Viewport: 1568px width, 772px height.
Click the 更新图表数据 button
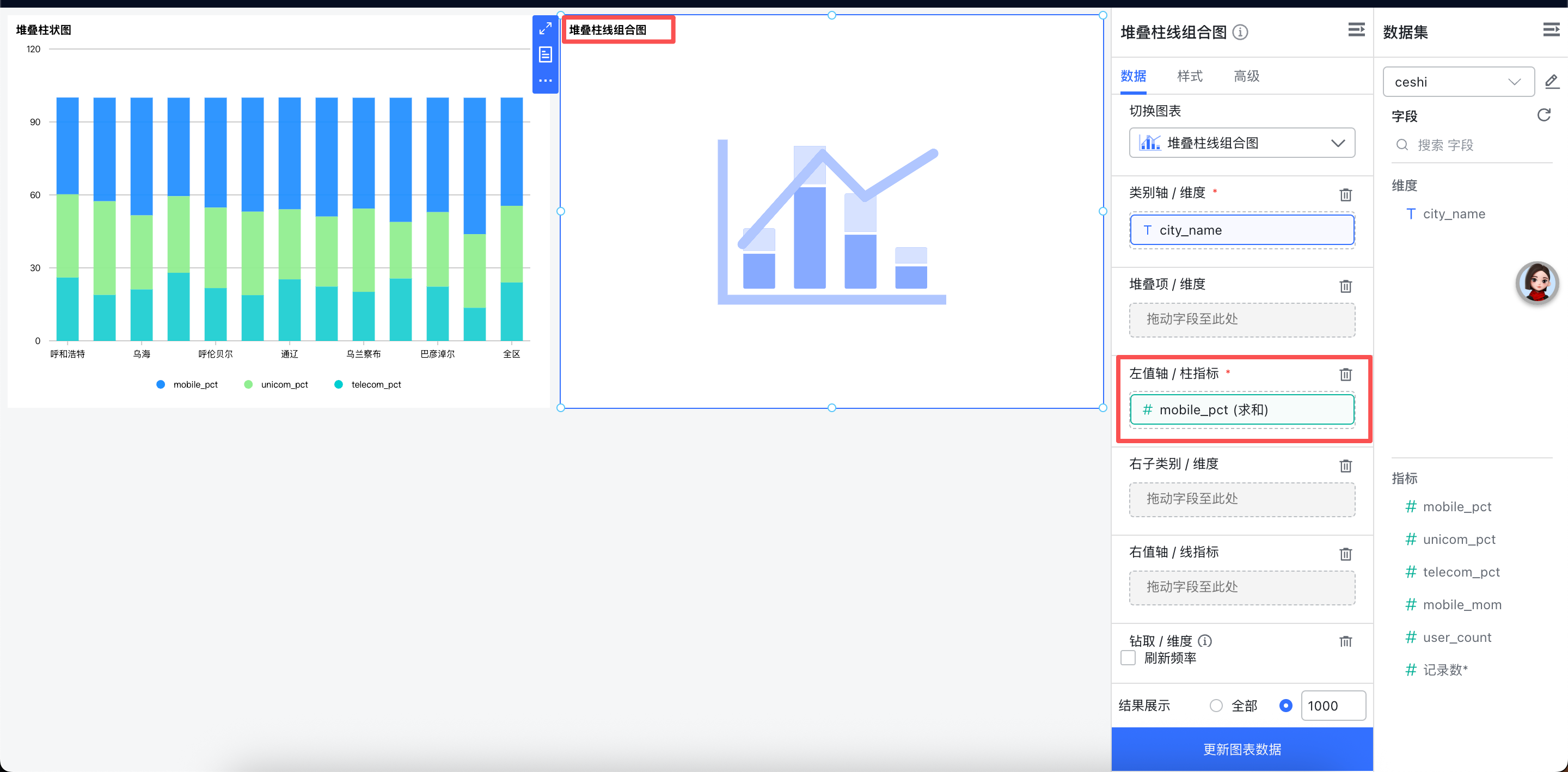[x=1242, y=750]
